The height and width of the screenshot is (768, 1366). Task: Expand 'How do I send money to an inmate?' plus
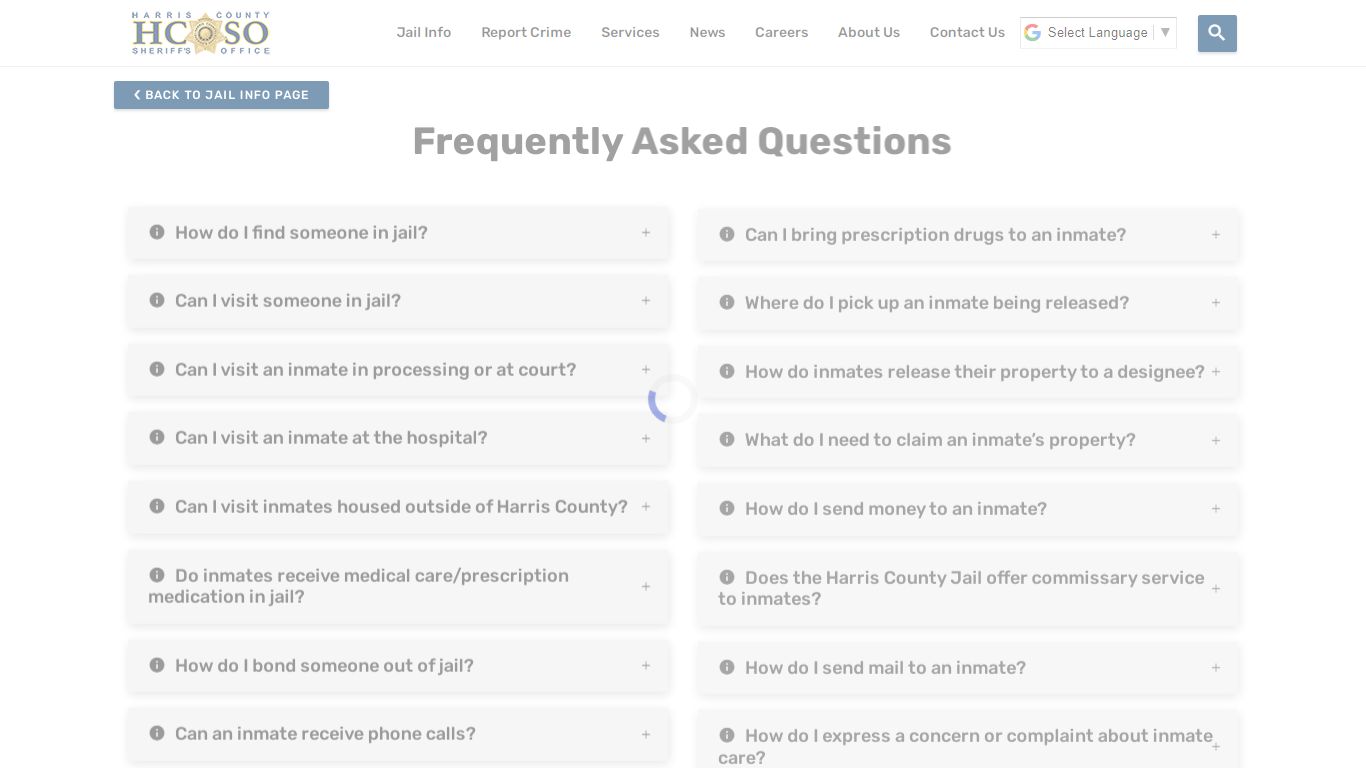(x=1216, y=508)
